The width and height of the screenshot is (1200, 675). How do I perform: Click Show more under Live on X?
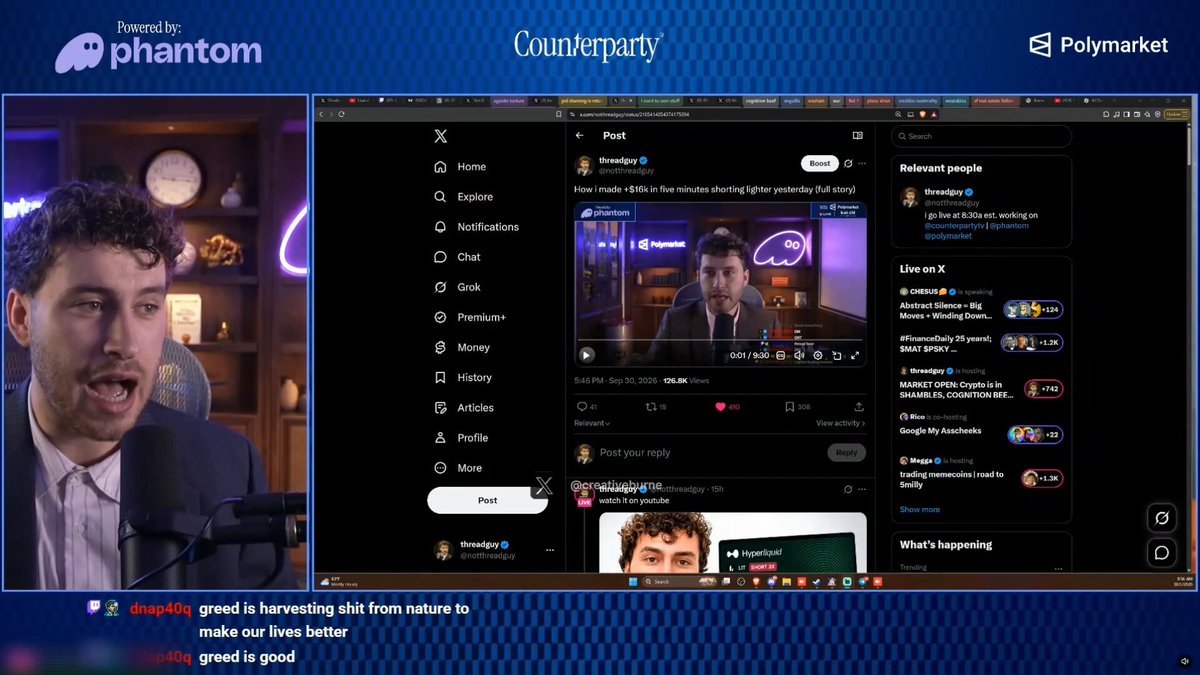click(919, 509)
